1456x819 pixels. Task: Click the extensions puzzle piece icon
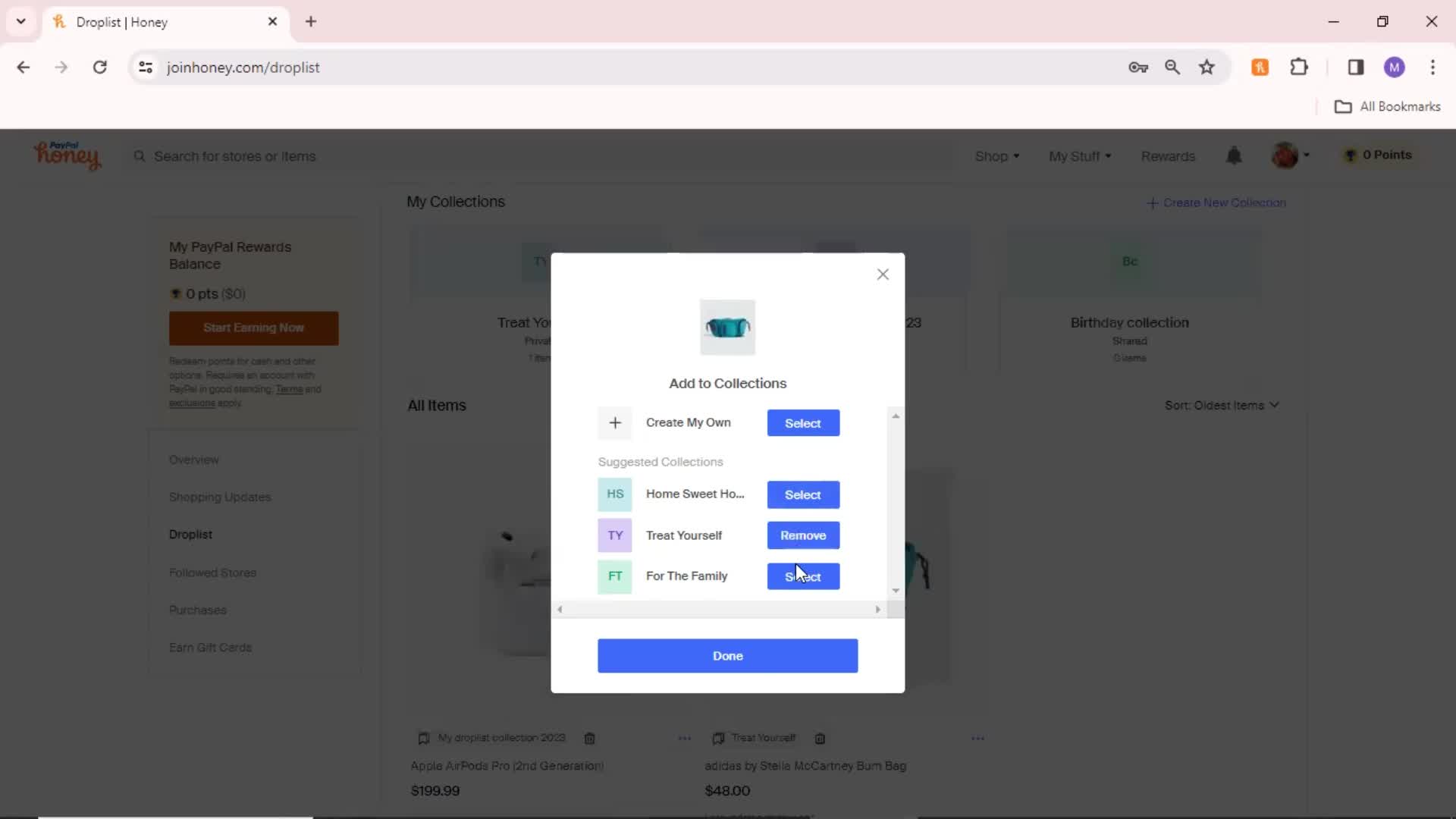[1300, 67]
